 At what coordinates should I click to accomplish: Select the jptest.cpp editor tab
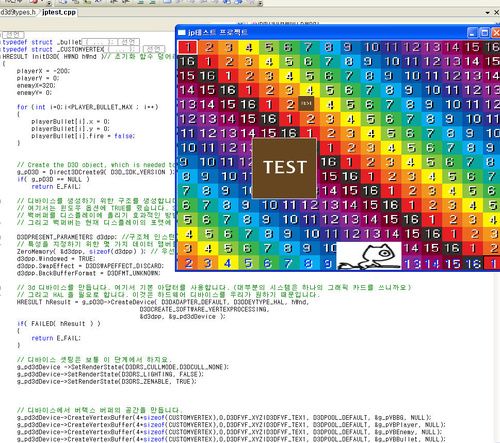(59, 12)
